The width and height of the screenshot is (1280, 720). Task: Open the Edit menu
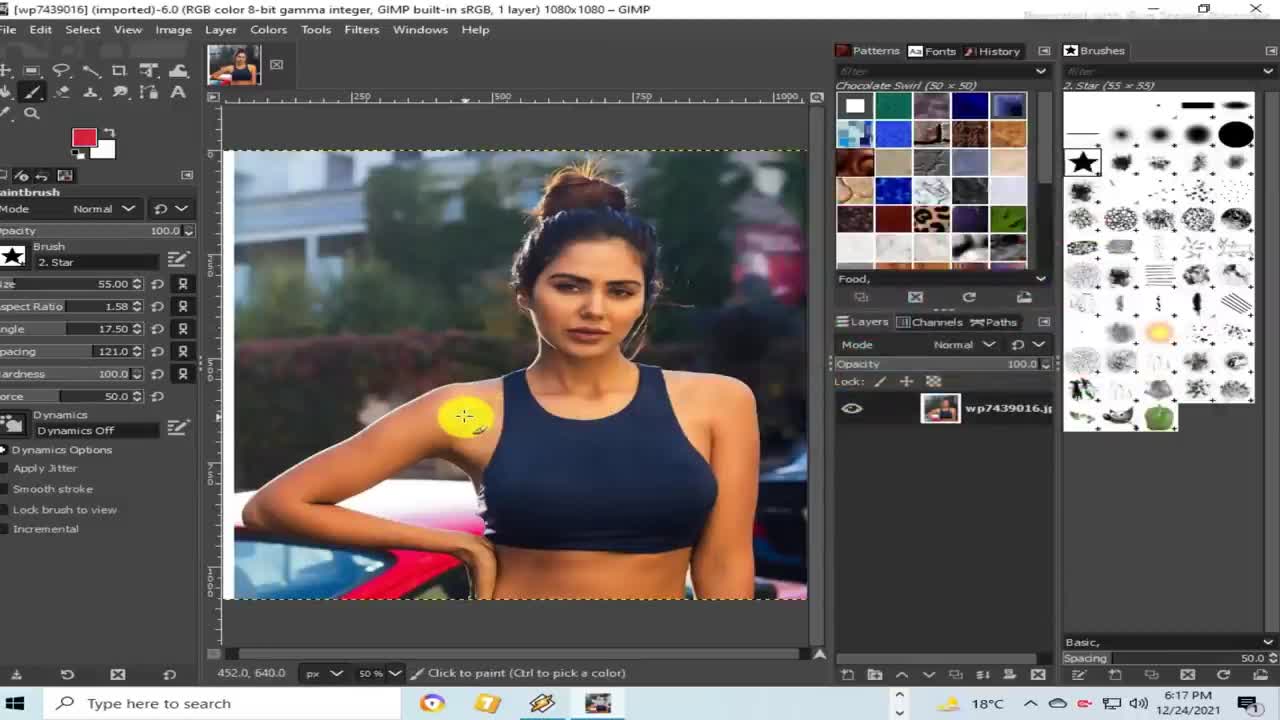tap(41, 29)
